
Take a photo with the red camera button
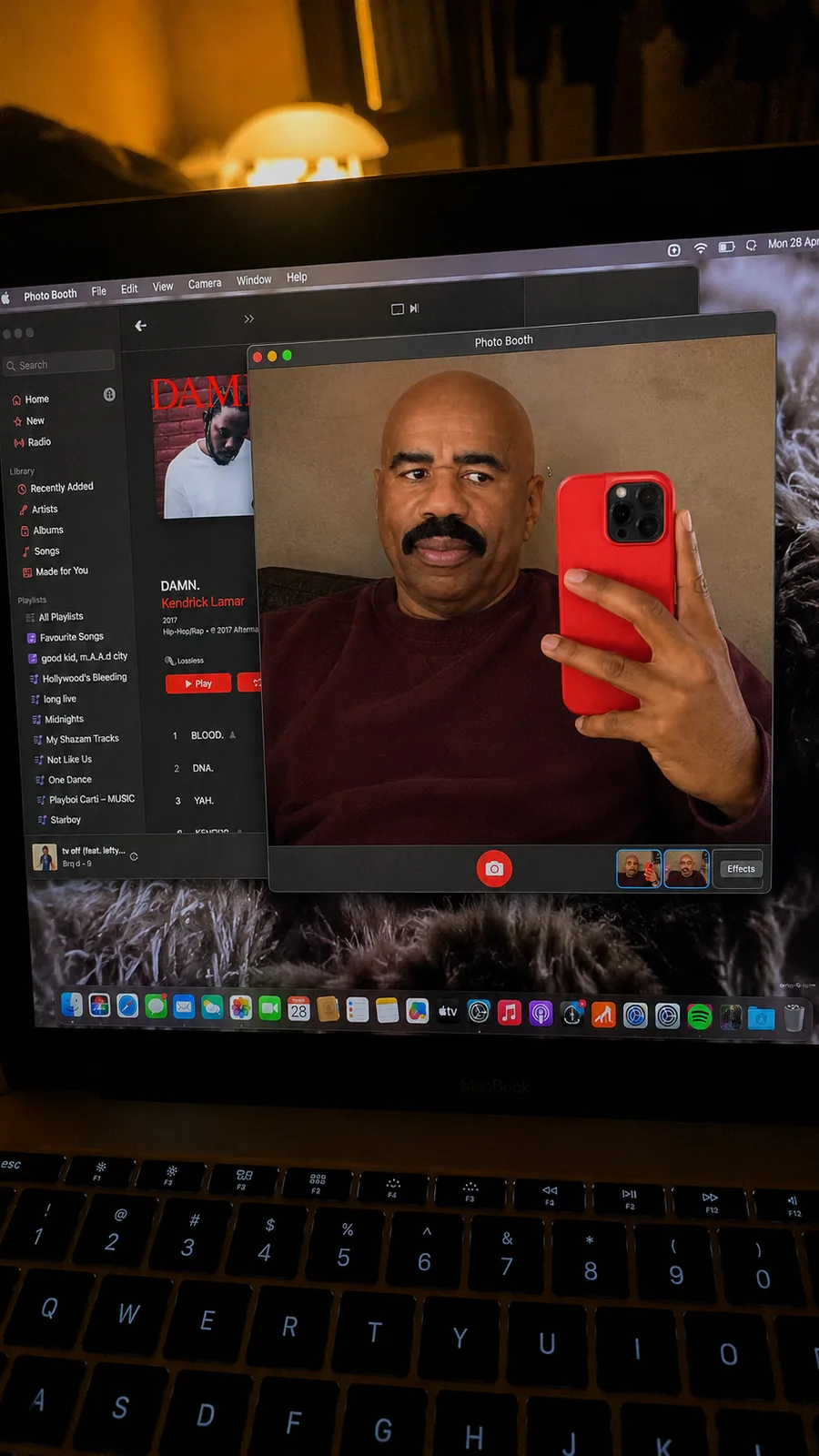click(x=494, y=868)
